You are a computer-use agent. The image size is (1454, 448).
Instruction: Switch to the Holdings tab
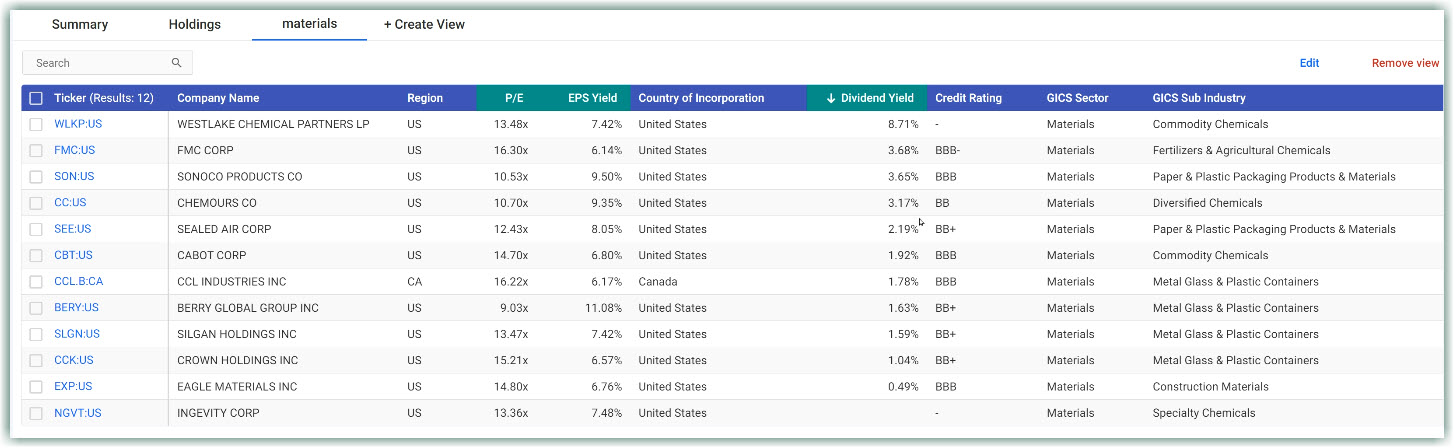tap(195, 24)
